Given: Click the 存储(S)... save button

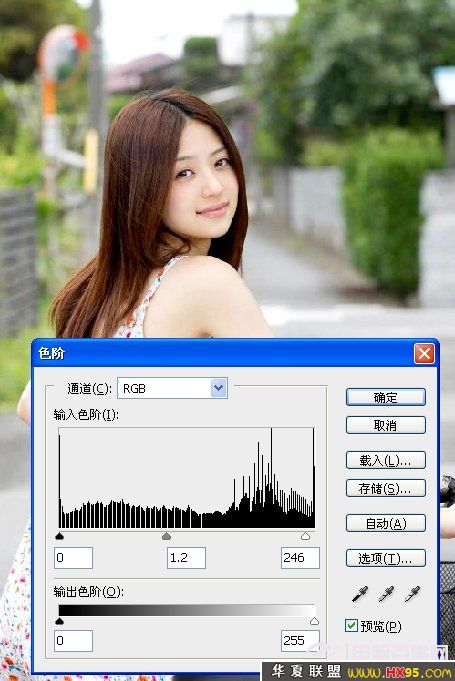Looking at the screenshot, I should coord(386,489).
